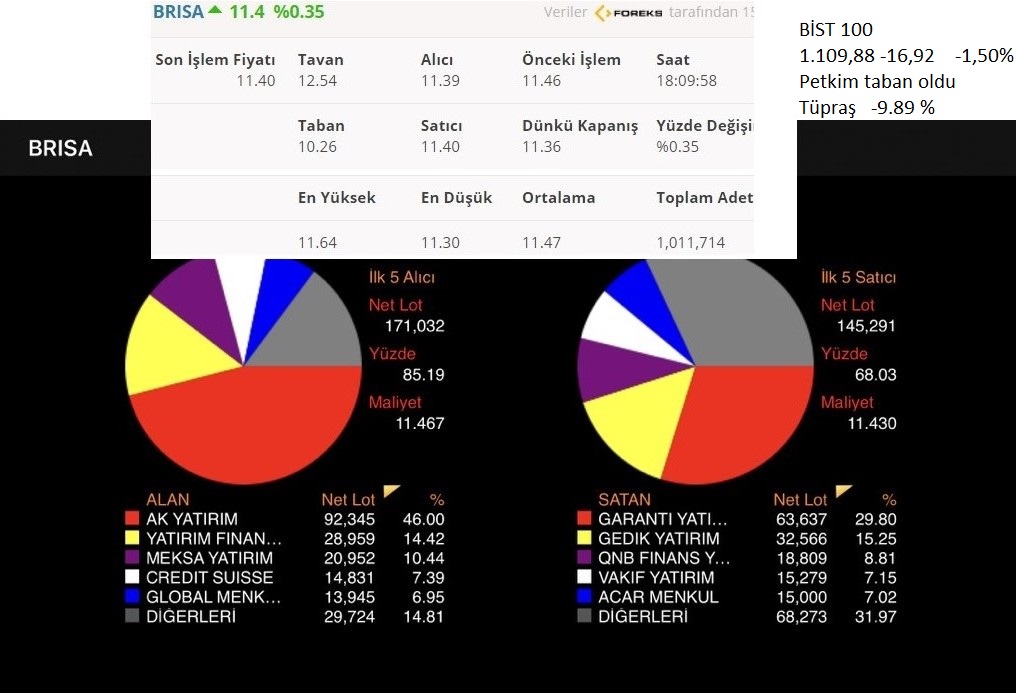Click the white CREDIT SUISSE legend swatch
The width and height of the screenshot is (1016, 693).
click(x=132, y=576)
